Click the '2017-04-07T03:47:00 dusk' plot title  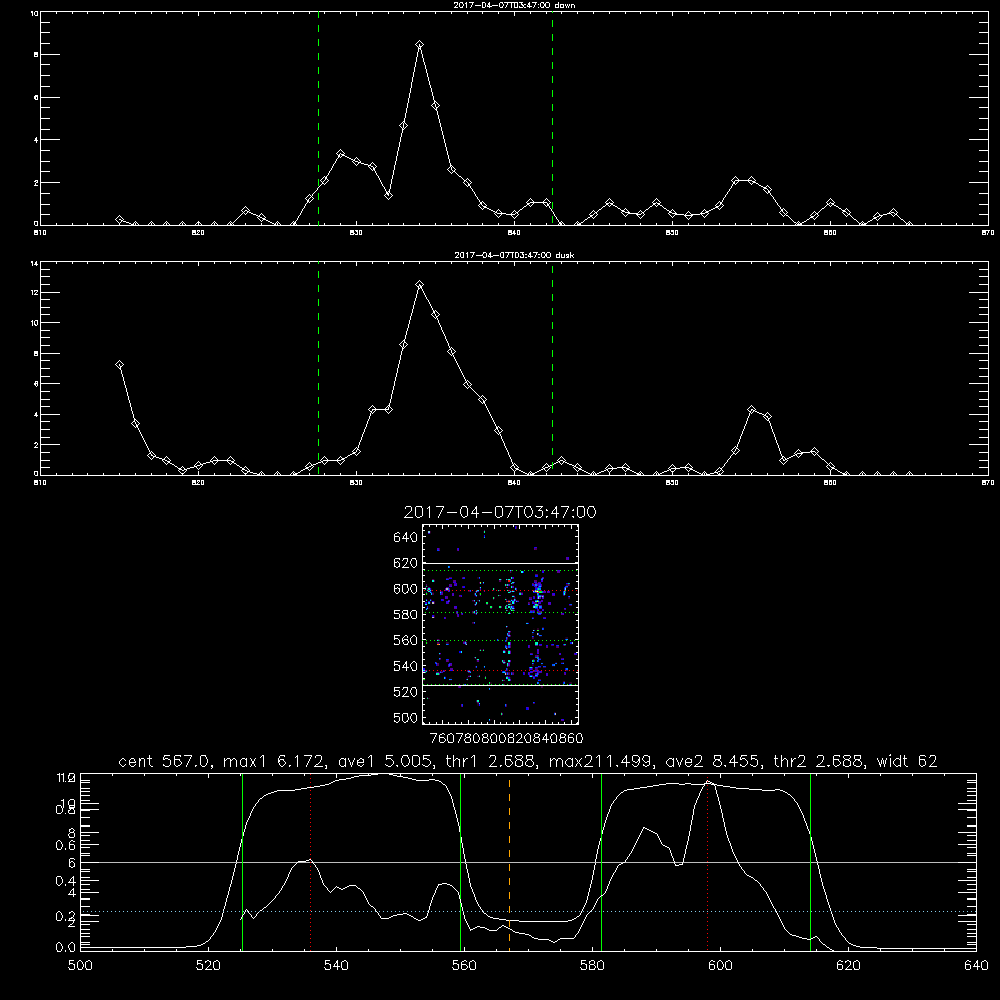pyautogui.click(x=513, y=254)
